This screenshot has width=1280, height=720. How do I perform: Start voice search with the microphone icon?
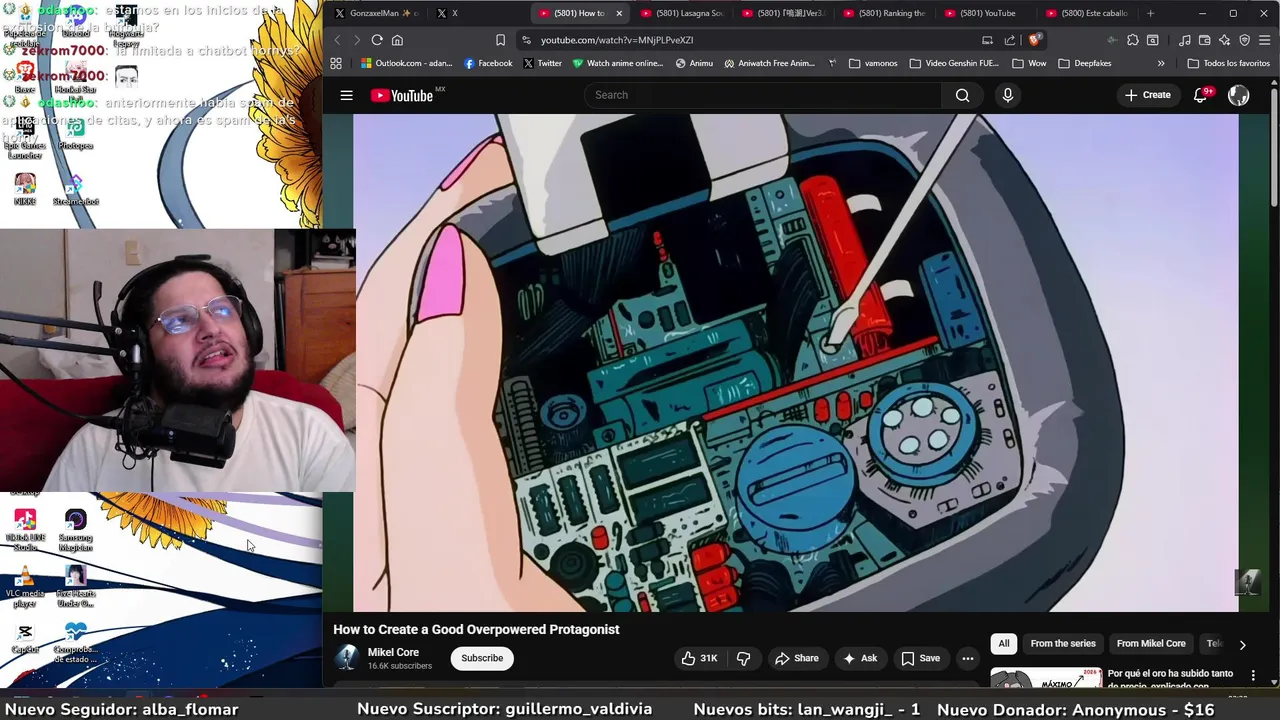click(1007, 95)
